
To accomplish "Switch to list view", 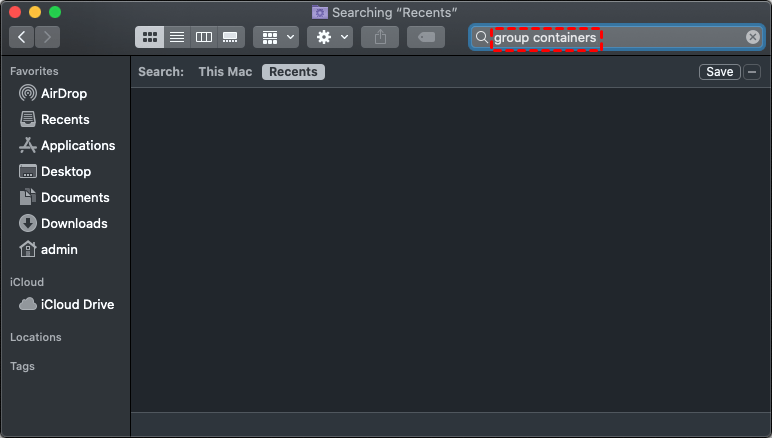I will point(177,37).
